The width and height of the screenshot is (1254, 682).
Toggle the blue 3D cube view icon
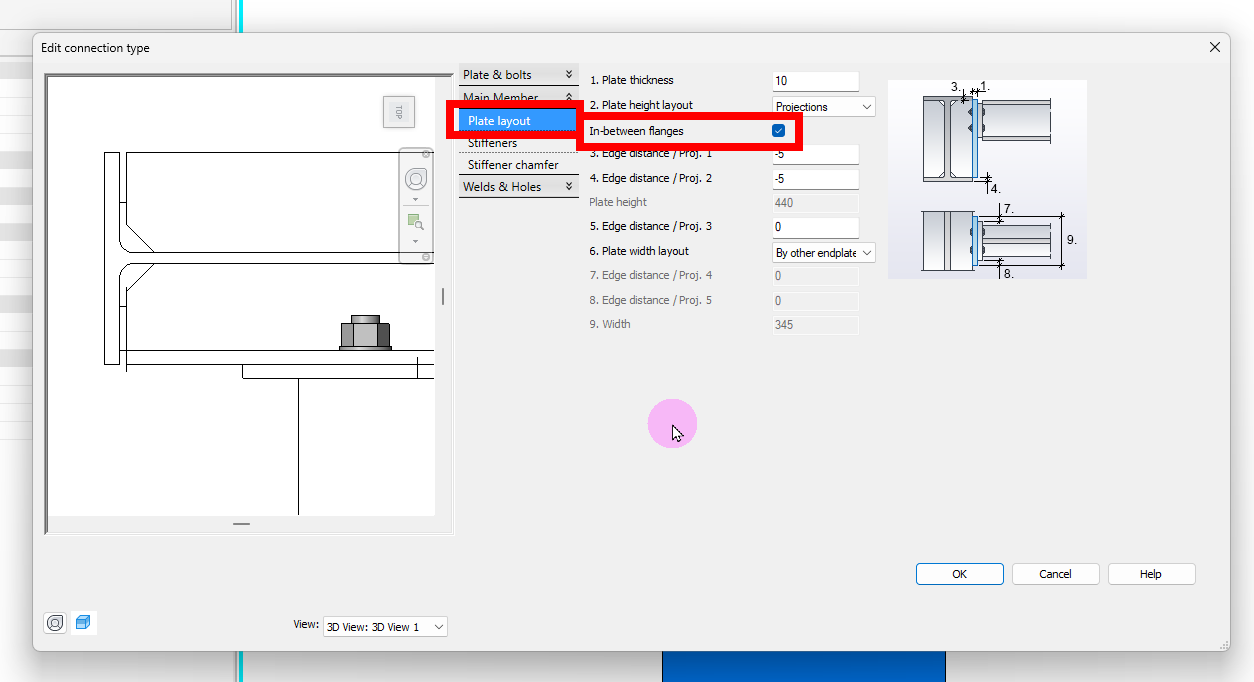click(84, 623)
